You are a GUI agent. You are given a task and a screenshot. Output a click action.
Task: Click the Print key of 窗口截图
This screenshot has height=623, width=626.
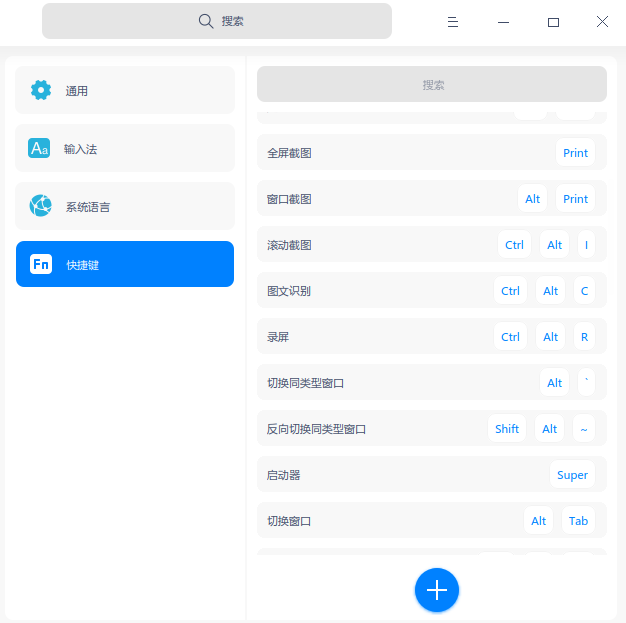575,199
